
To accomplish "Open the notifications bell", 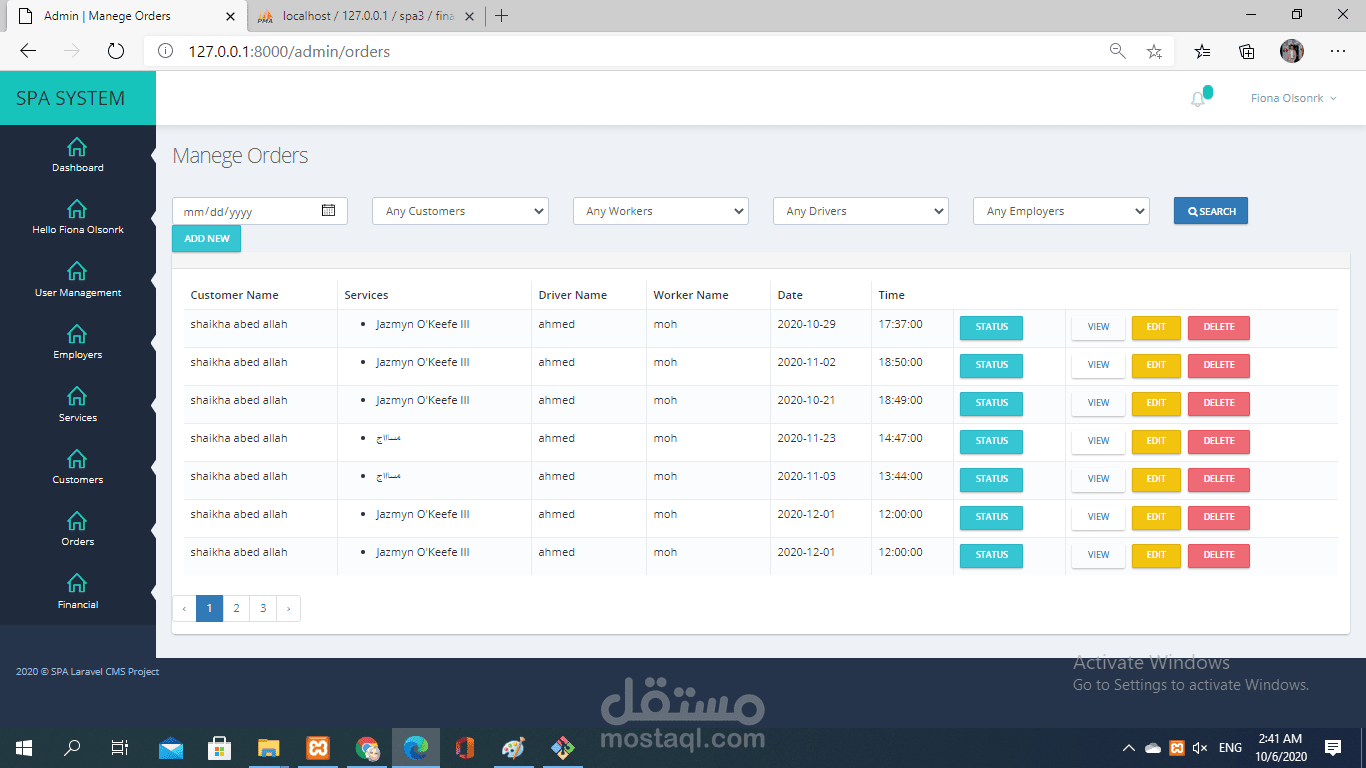I will pos(1198,99).
